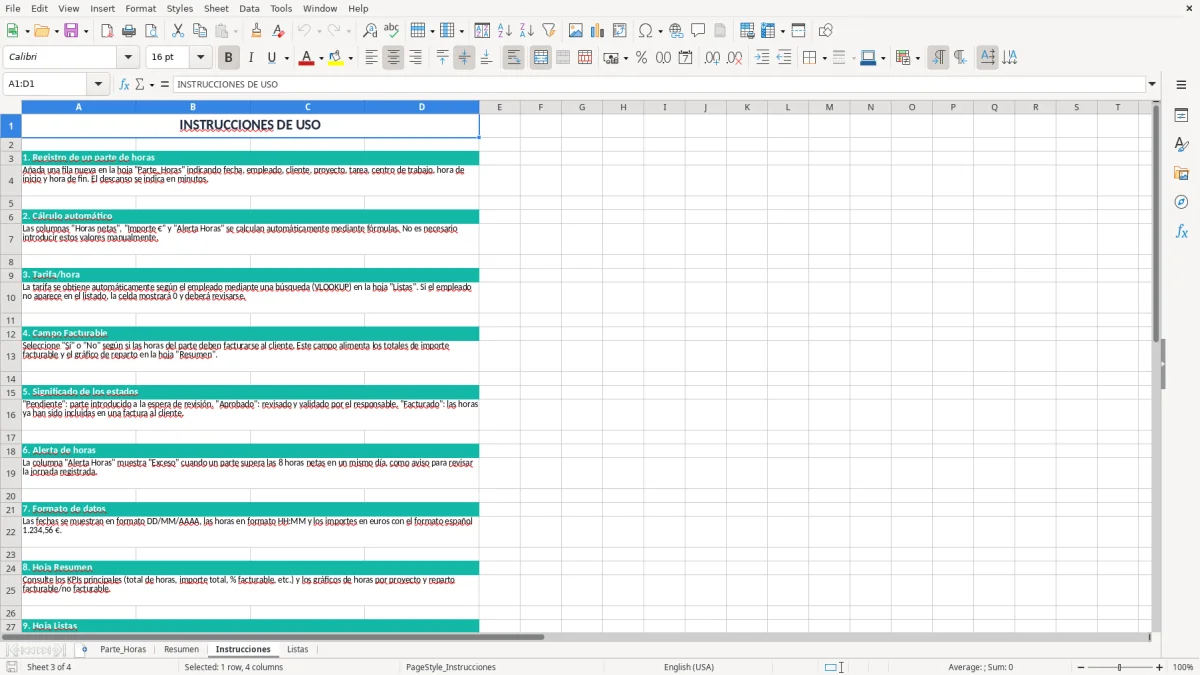Viewport: 1200px width, 675px height.
Task: Sort ascending A to Z
Action: pos(505,31)
